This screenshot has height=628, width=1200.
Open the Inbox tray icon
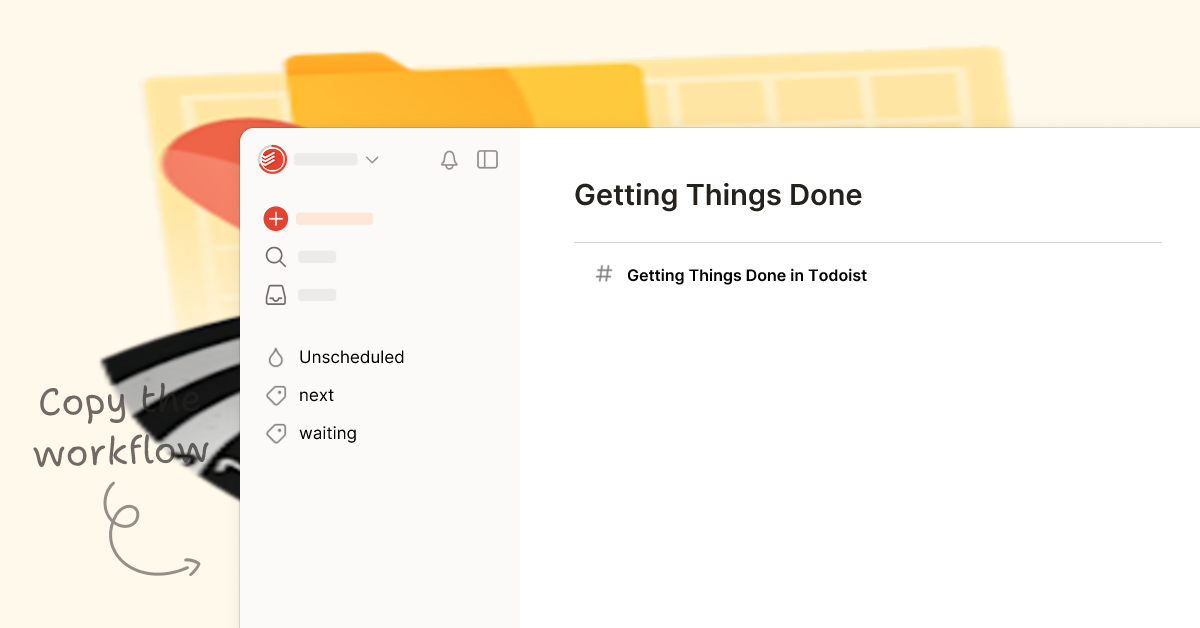275,294
